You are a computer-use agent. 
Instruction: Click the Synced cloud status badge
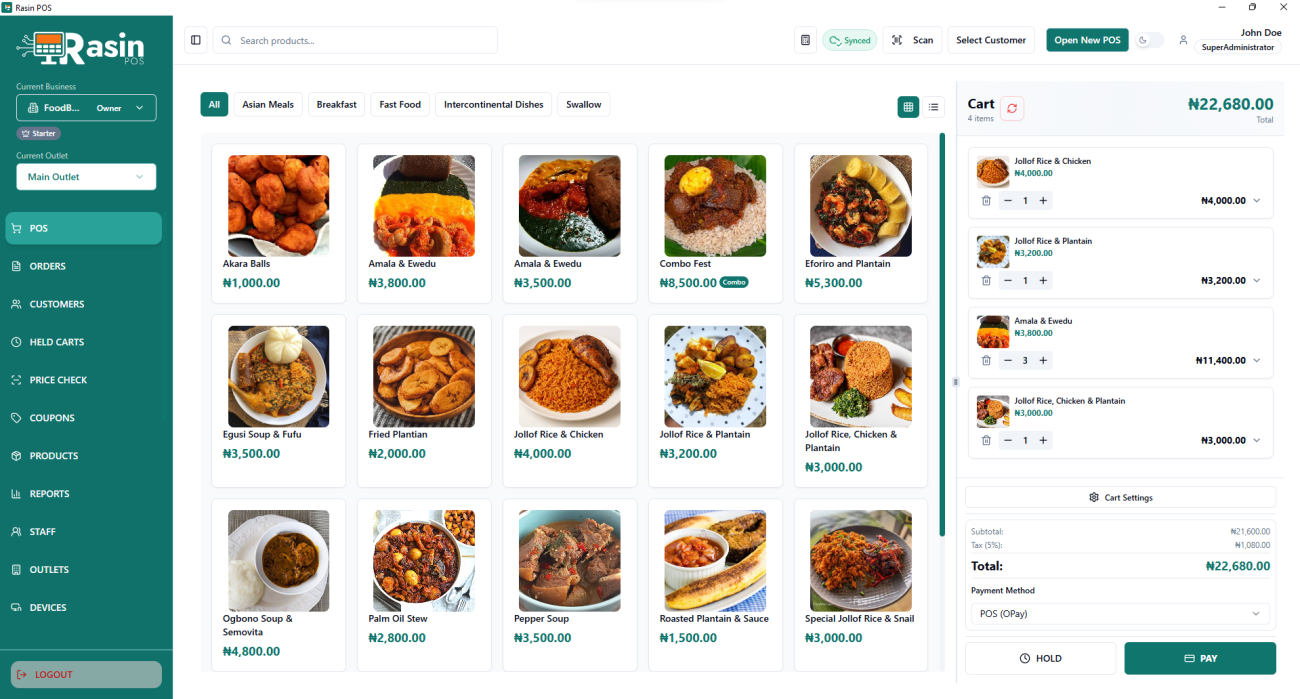[x=850, y=40]
